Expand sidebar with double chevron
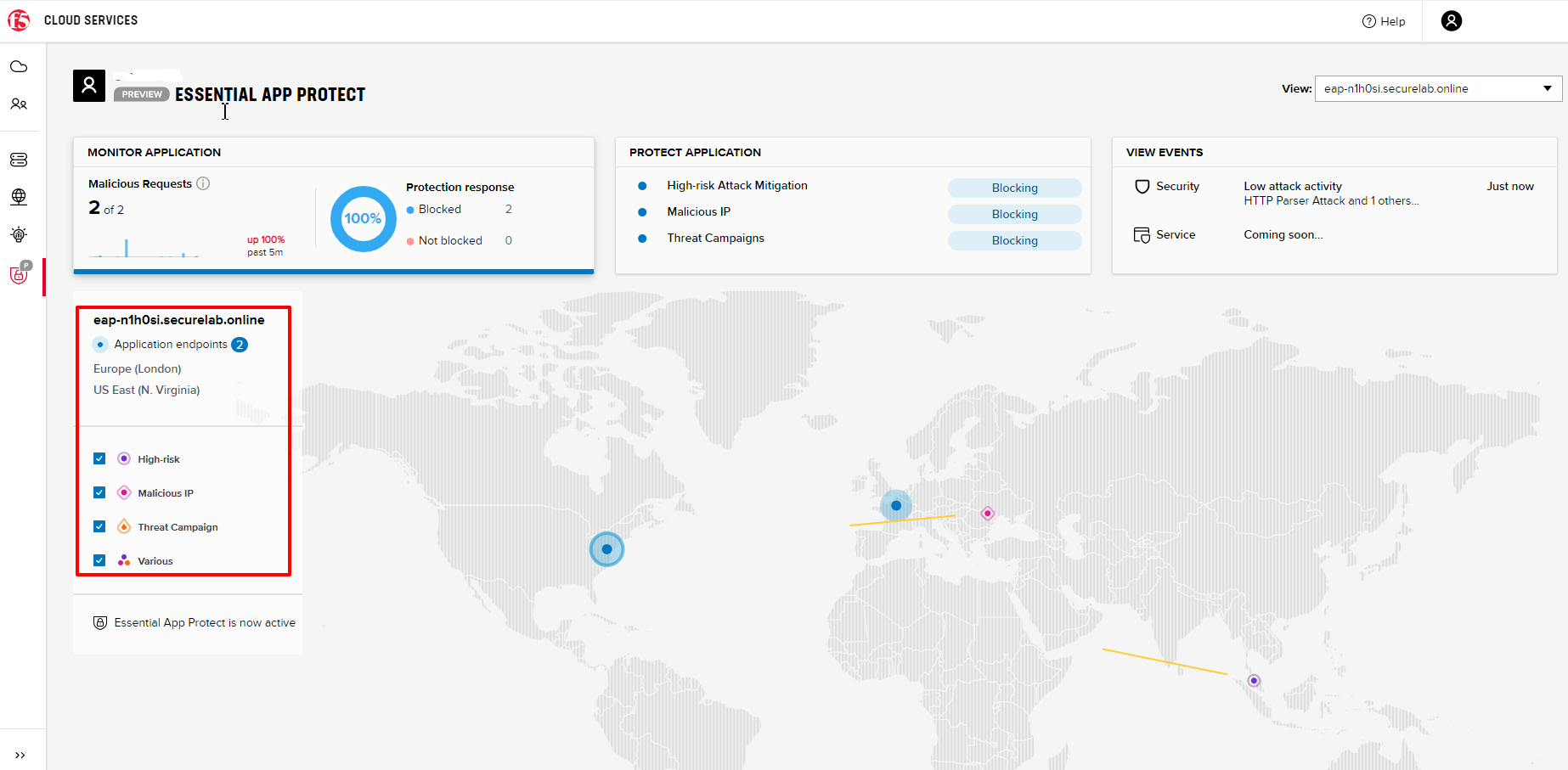 (x=20, y=755)
